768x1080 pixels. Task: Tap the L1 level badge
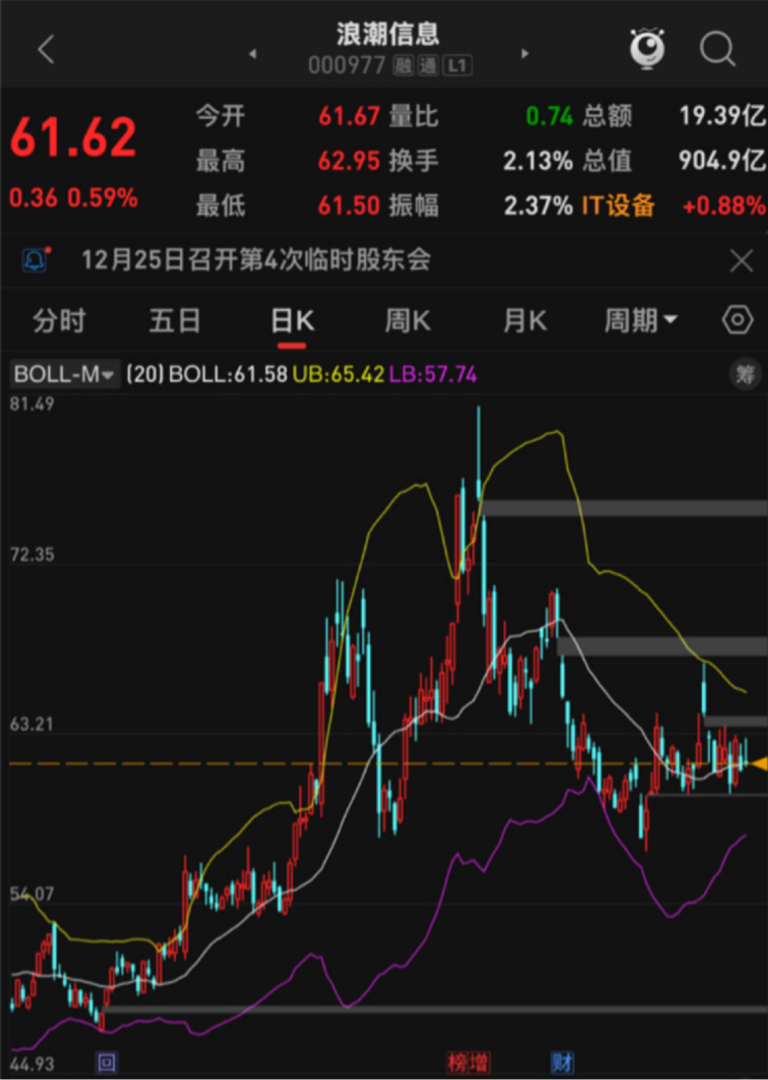[x=457, y=66]
